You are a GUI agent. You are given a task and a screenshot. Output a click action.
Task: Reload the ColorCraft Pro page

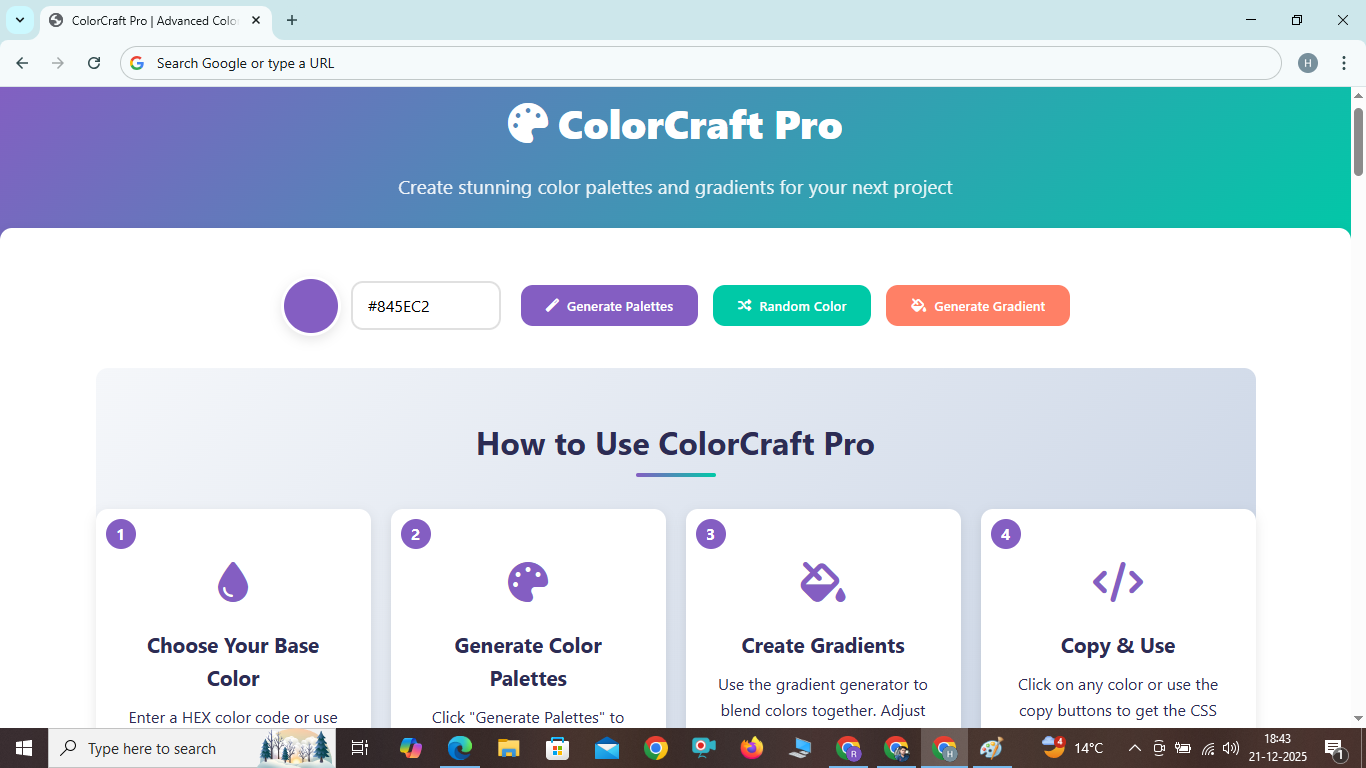click(x=93, y=62)
